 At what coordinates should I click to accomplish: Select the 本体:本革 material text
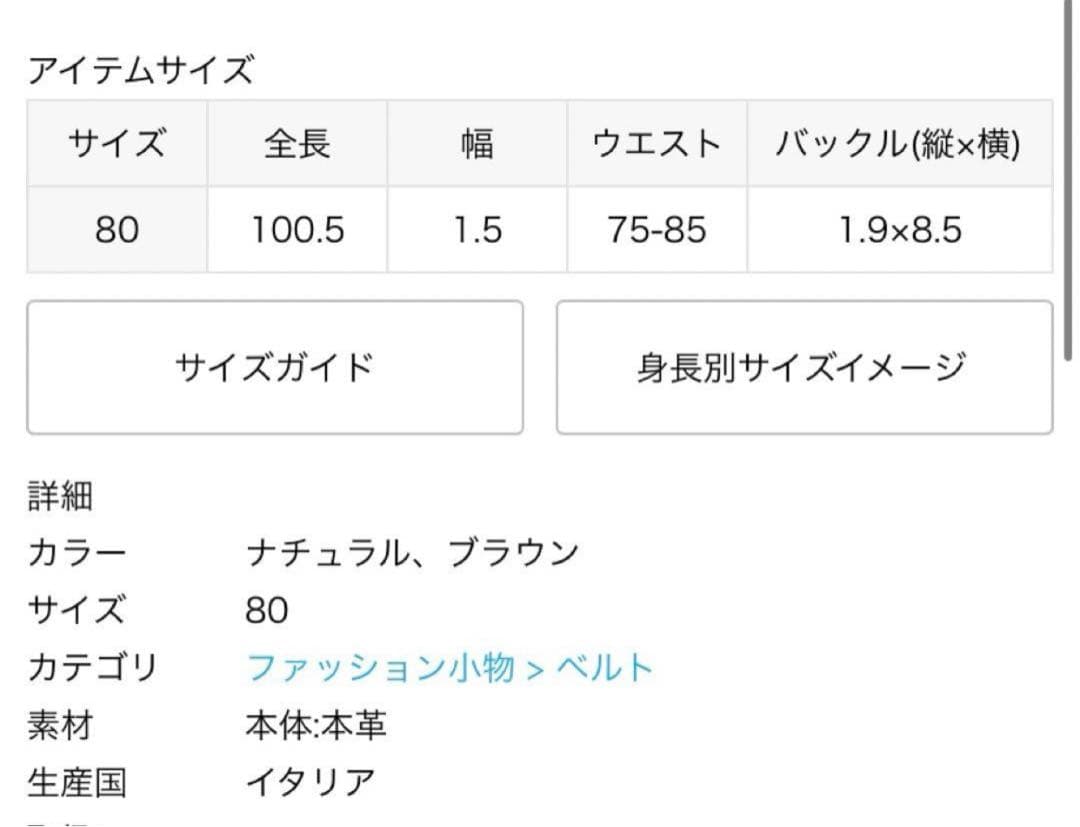coord(315,725)
